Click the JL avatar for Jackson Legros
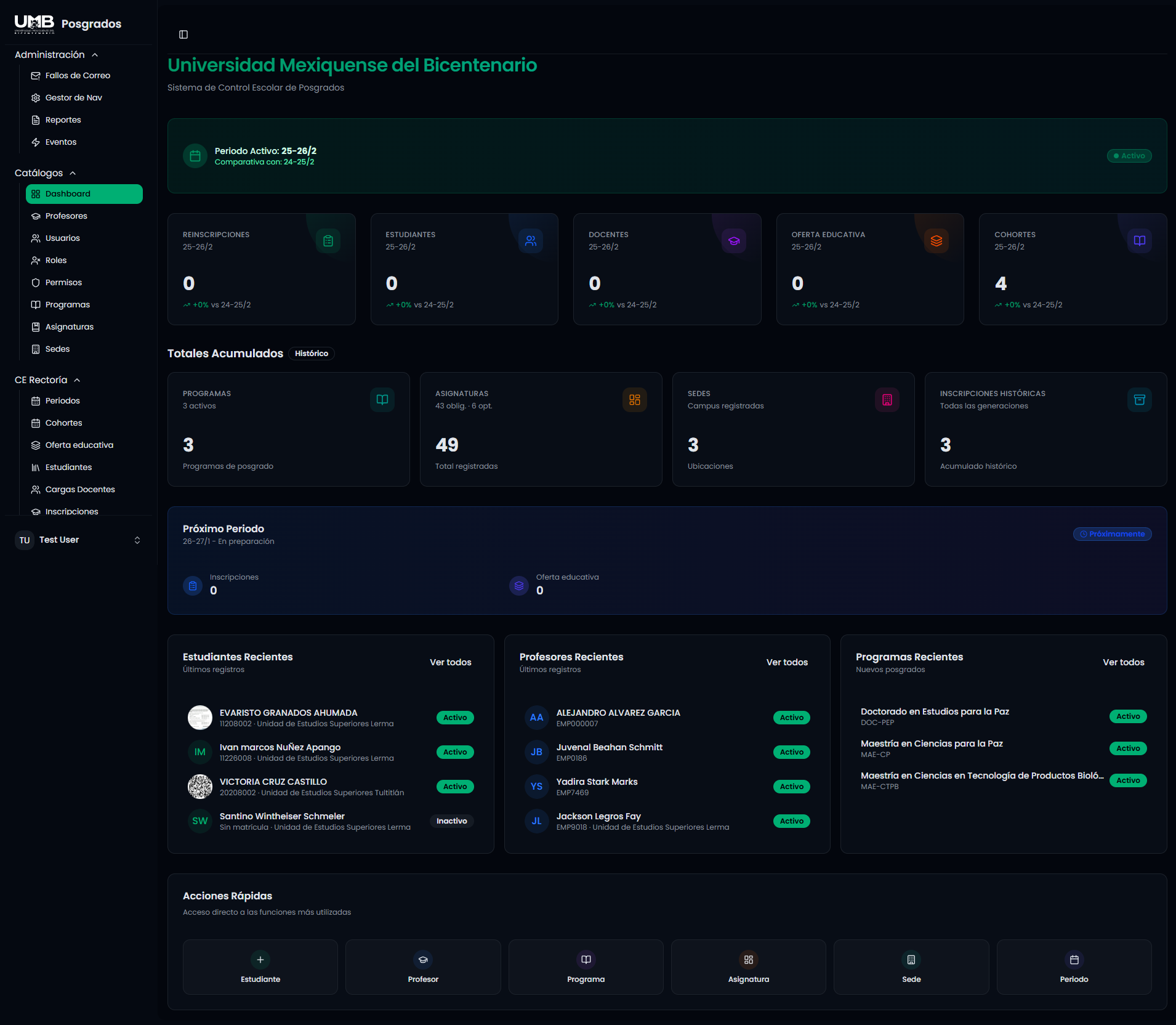The height and width of the screenshot is (1025, 1176). pos(537,821)
